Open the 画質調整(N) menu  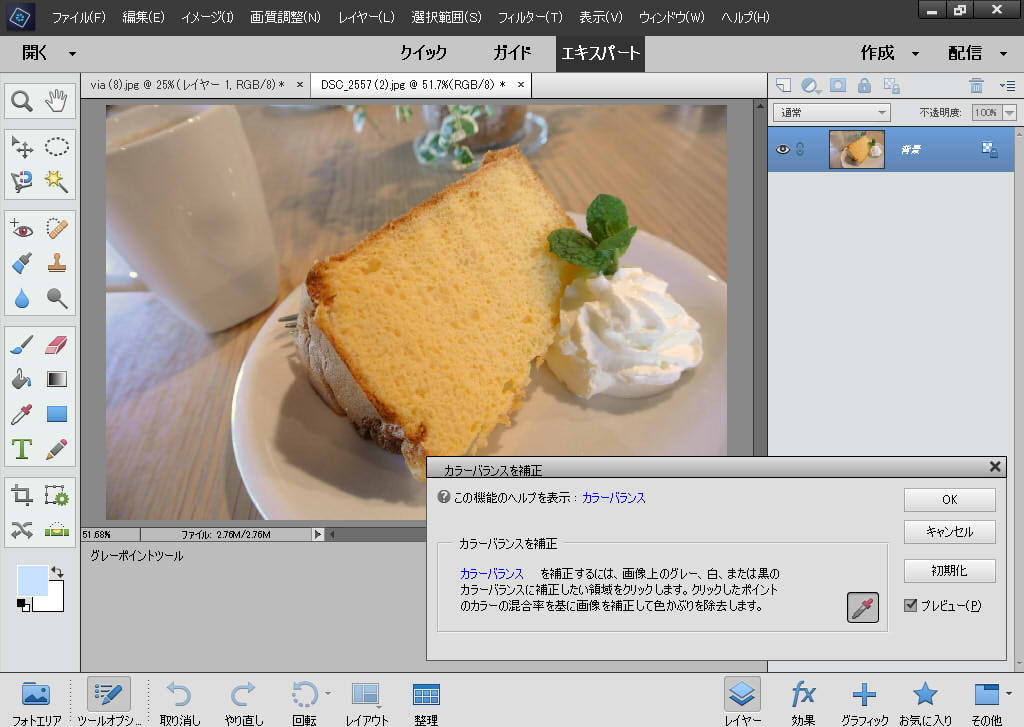[285, 18]
